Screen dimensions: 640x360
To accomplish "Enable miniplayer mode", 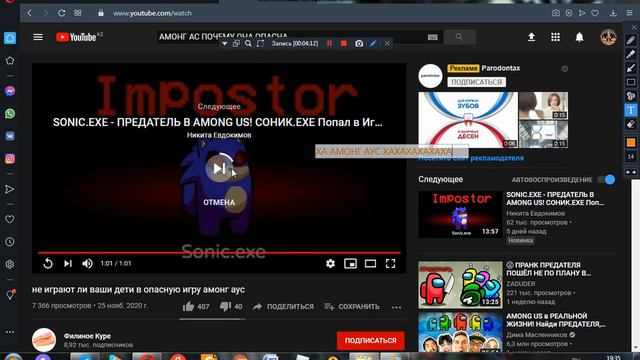I will (350, 264).
